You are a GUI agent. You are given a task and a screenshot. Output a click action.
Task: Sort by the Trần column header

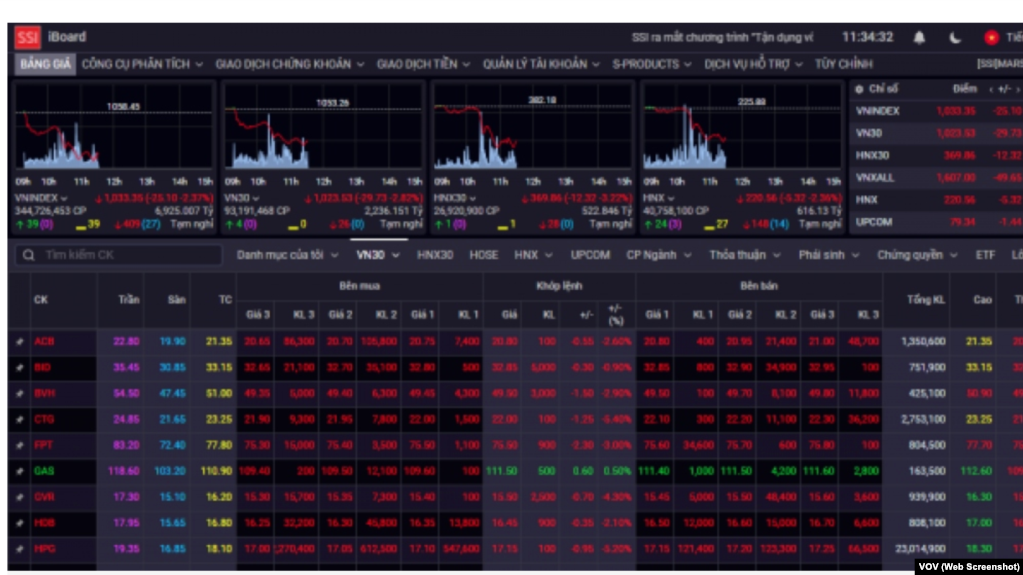[129, 300]
